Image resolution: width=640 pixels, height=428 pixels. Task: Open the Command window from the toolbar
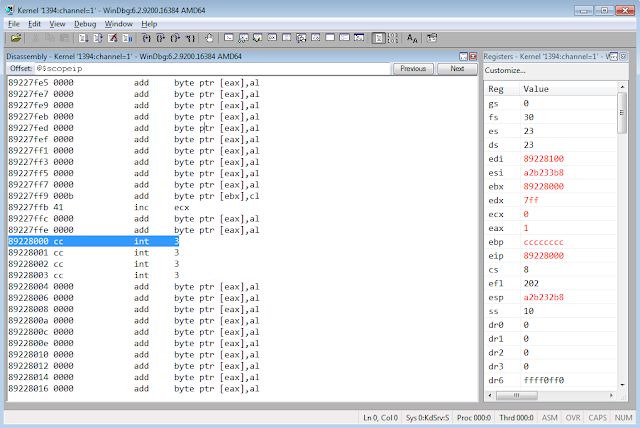[229, 37]
